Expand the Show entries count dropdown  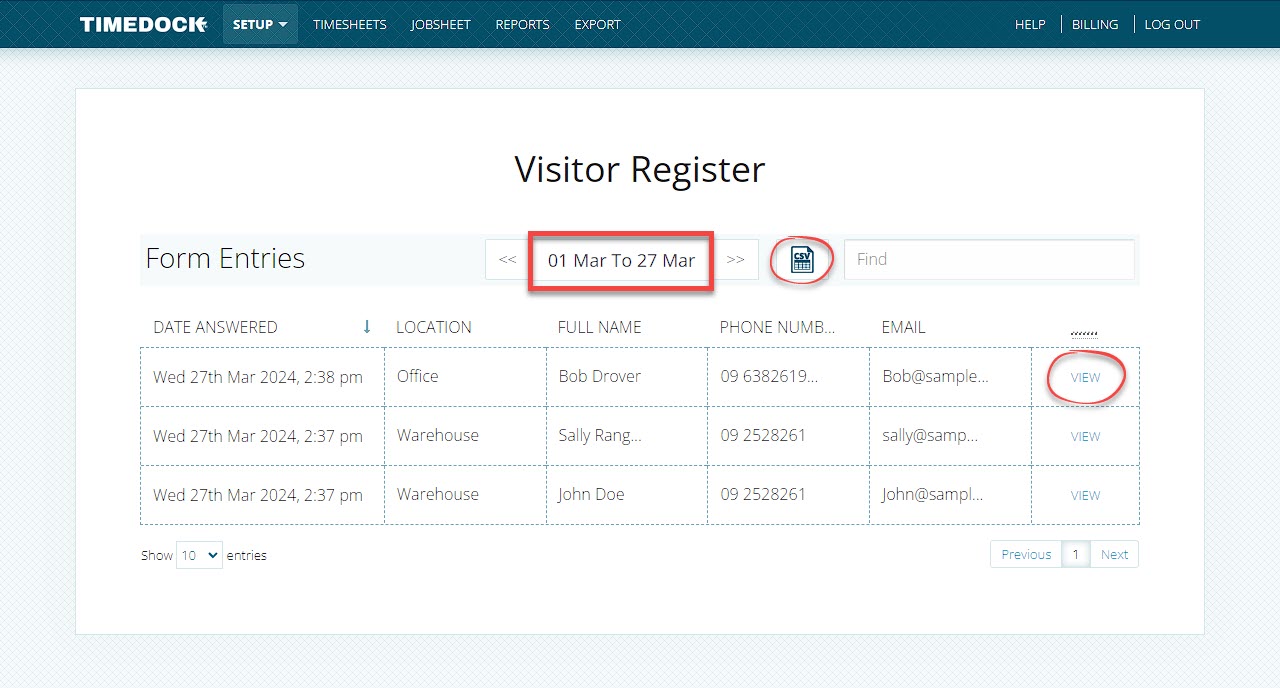(199, 555)
